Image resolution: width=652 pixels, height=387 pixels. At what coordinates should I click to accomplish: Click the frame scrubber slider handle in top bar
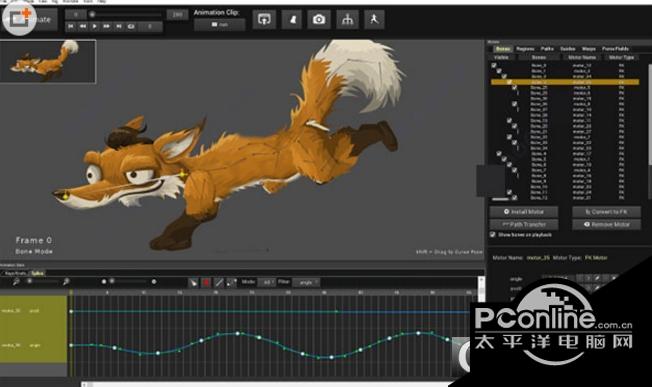click(92, 15)
